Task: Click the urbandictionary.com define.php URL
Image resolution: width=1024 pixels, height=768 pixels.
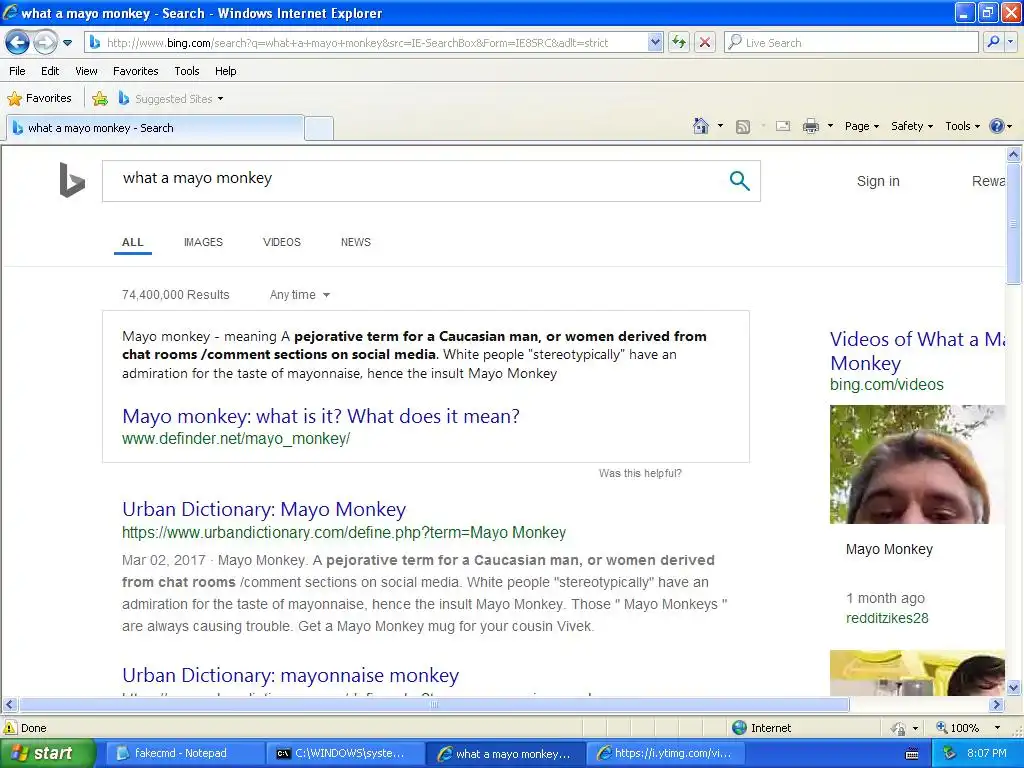Action: [x=344, y=533]
